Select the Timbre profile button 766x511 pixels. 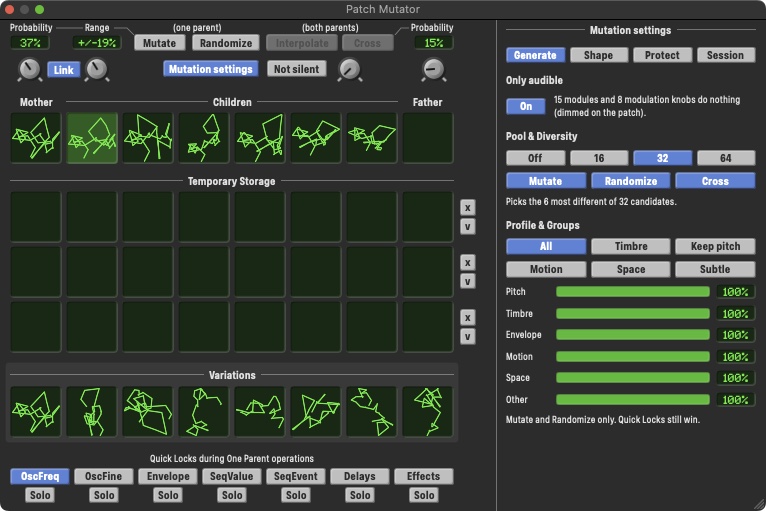631,246
